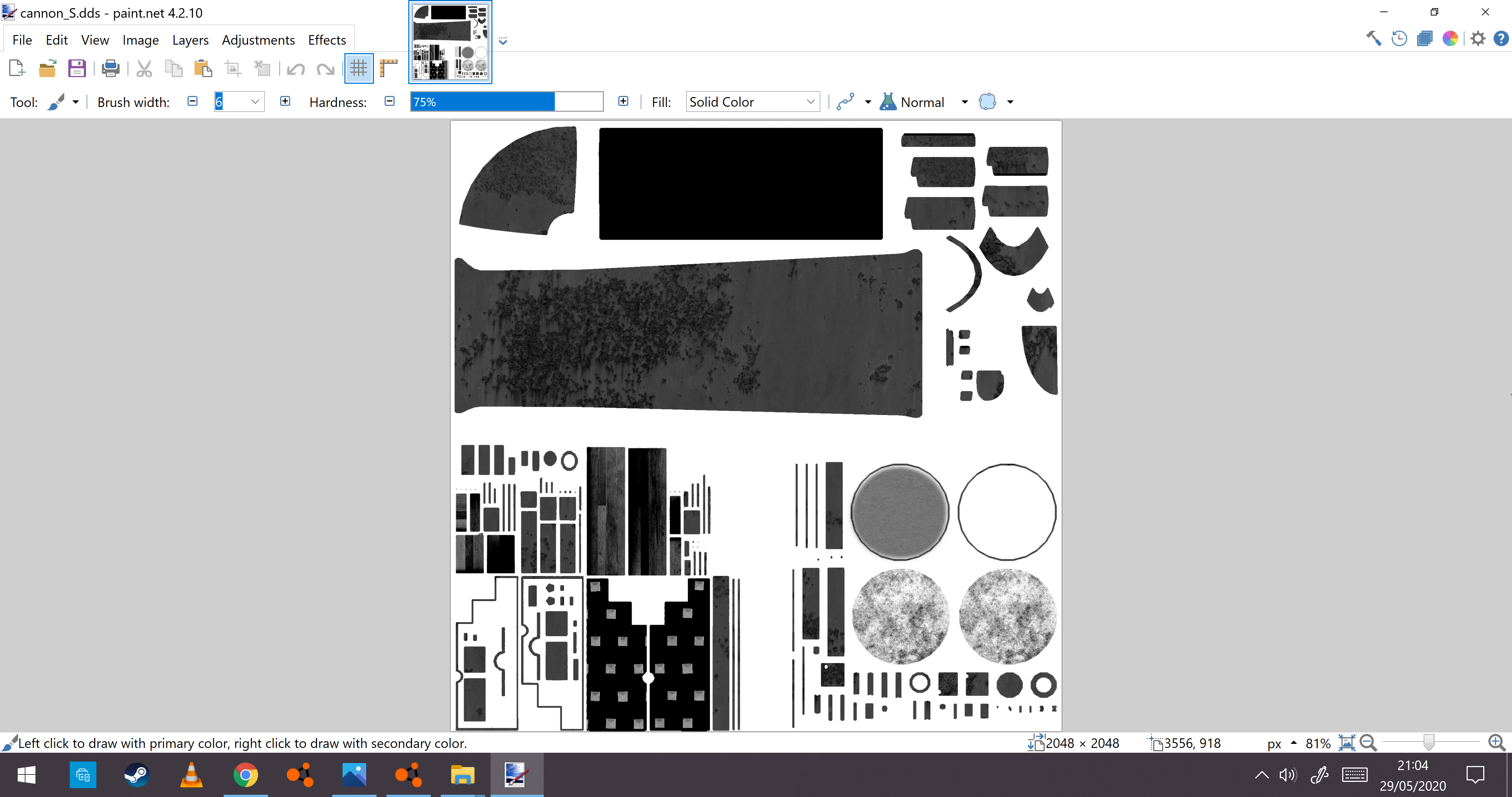Paste from clipboard using the paste icon
The width and height of the screenshot is (1512, 797).
pos(203,69)
